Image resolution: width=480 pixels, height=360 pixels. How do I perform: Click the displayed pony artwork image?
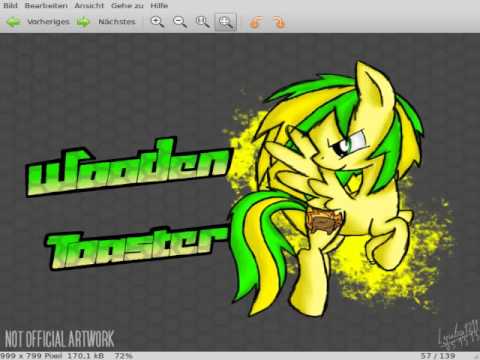[x=240, y=192]
